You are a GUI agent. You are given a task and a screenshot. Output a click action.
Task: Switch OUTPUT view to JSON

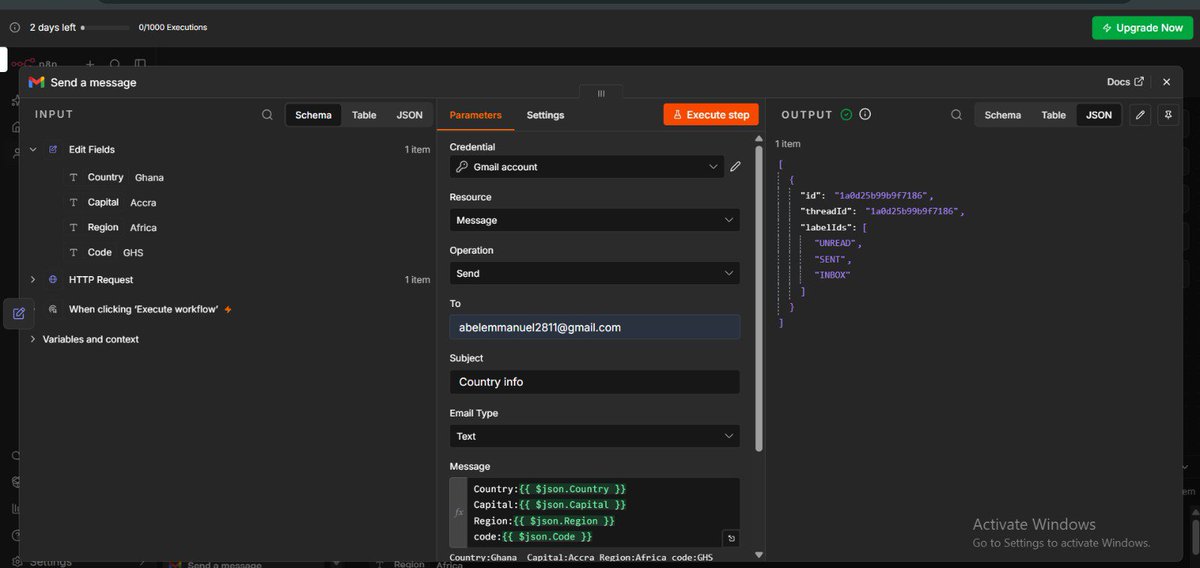pyautogui.click(x=1099, y=115)
